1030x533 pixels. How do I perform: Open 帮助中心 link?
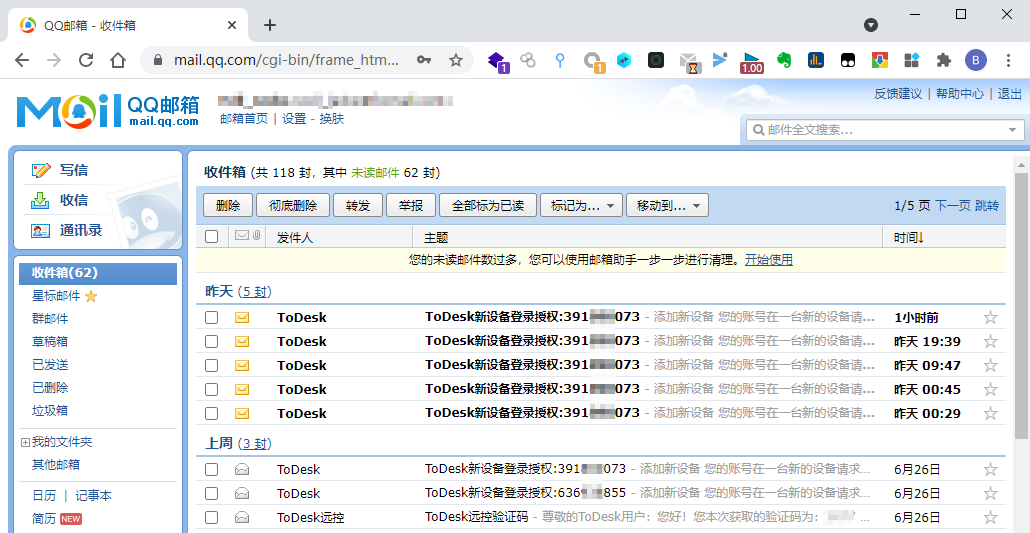[960, 94]
